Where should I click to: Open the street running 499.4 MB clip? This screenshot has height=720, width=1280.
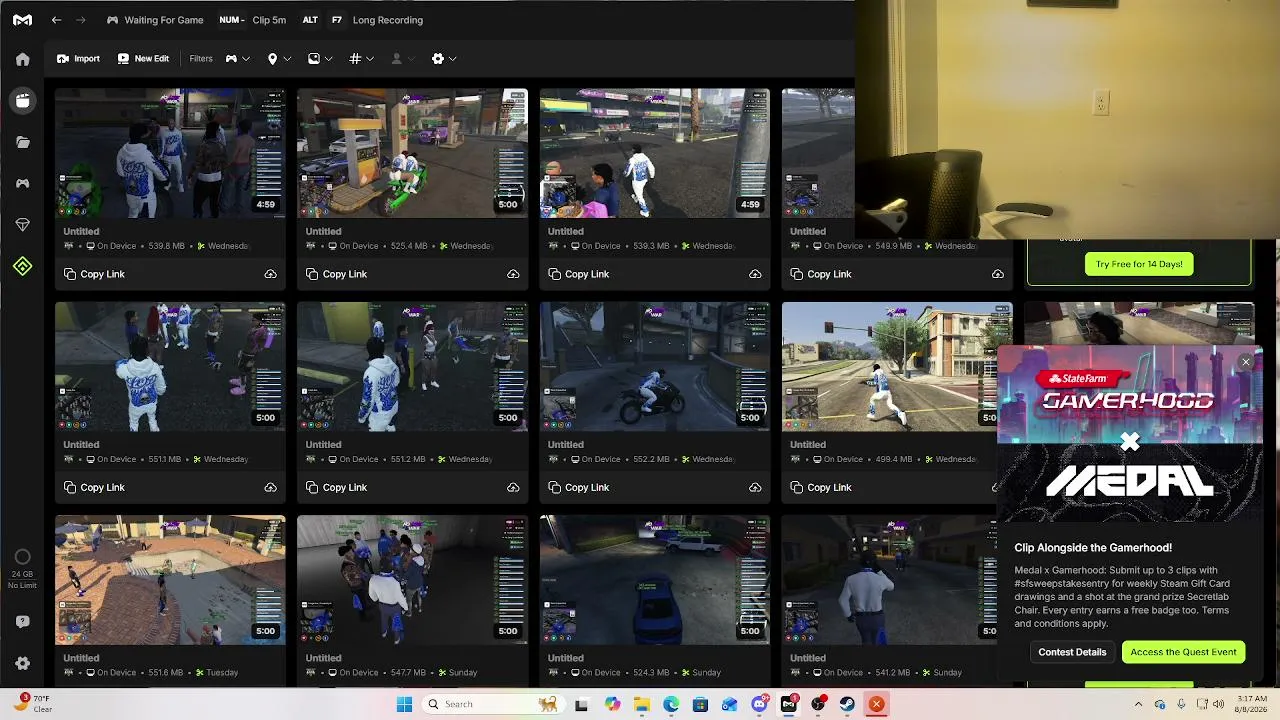pos(897,367)
